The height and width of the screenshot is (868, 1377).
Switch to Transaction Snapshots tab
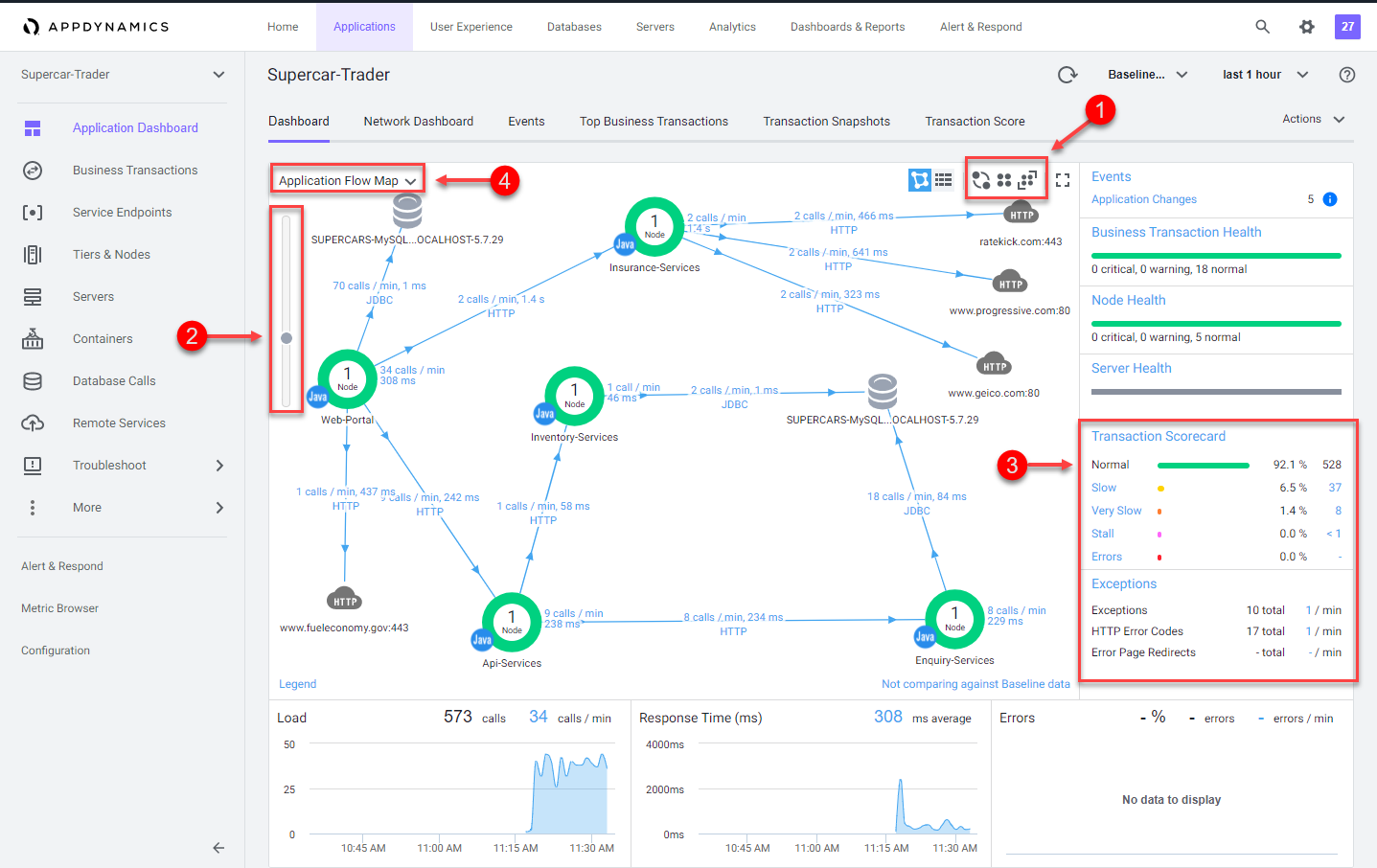pos(826,121)
